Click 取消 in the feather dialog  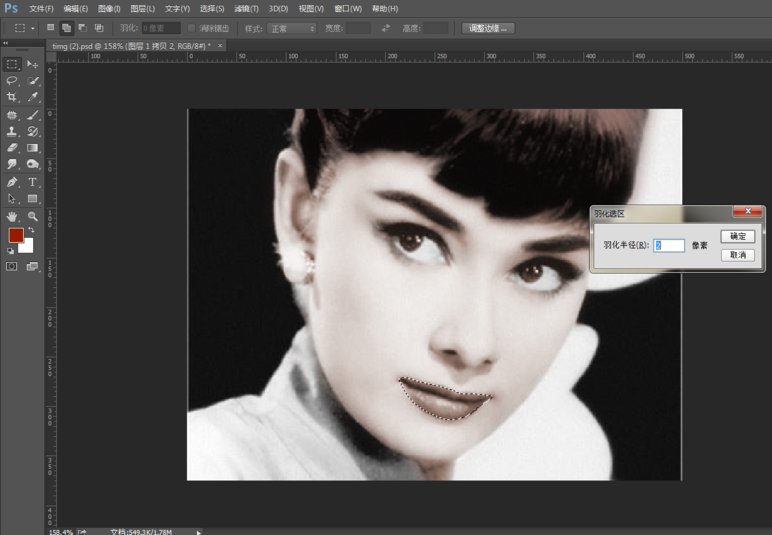click(x=737, y=255)
